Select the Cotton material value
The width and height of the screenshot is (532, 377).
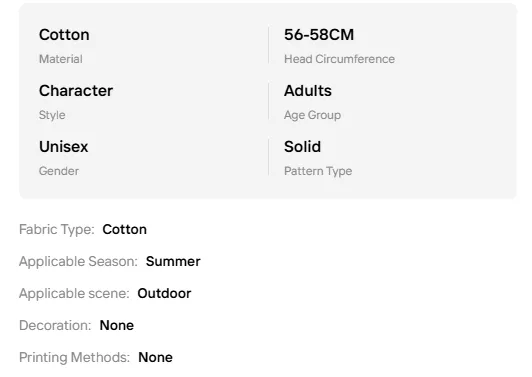tap(64, 35)
